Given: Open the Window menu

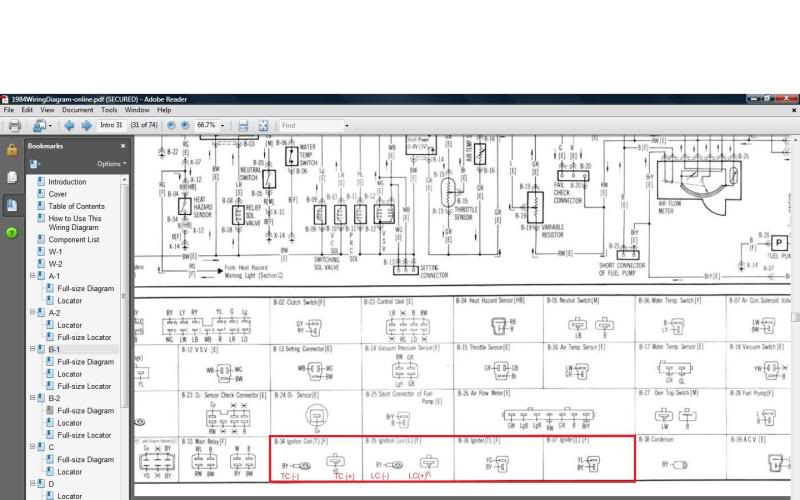Looking at the screenshot, I should (x=137, y=110).
